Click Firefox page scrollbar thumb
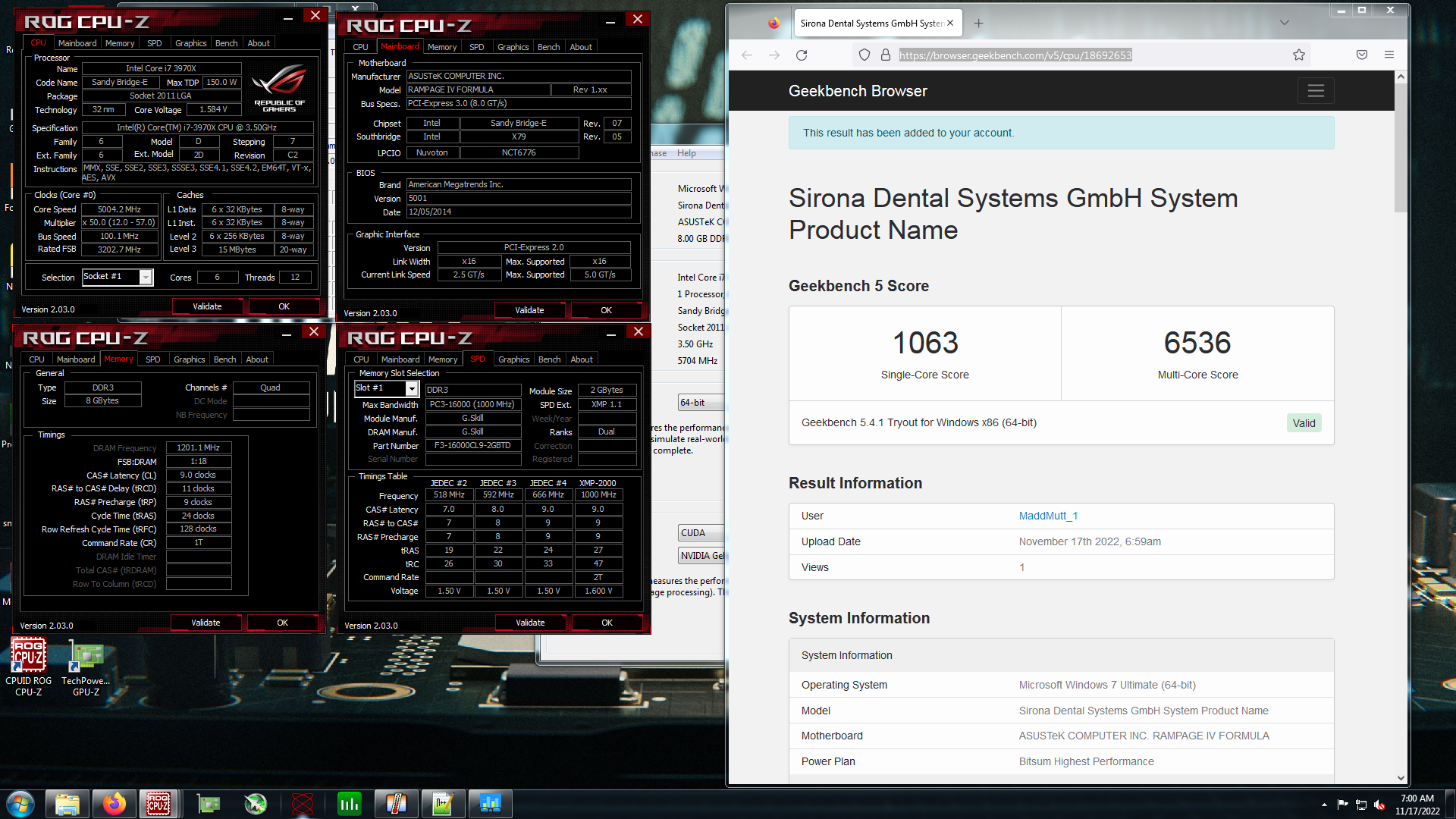 click(x=1401, y=148)
